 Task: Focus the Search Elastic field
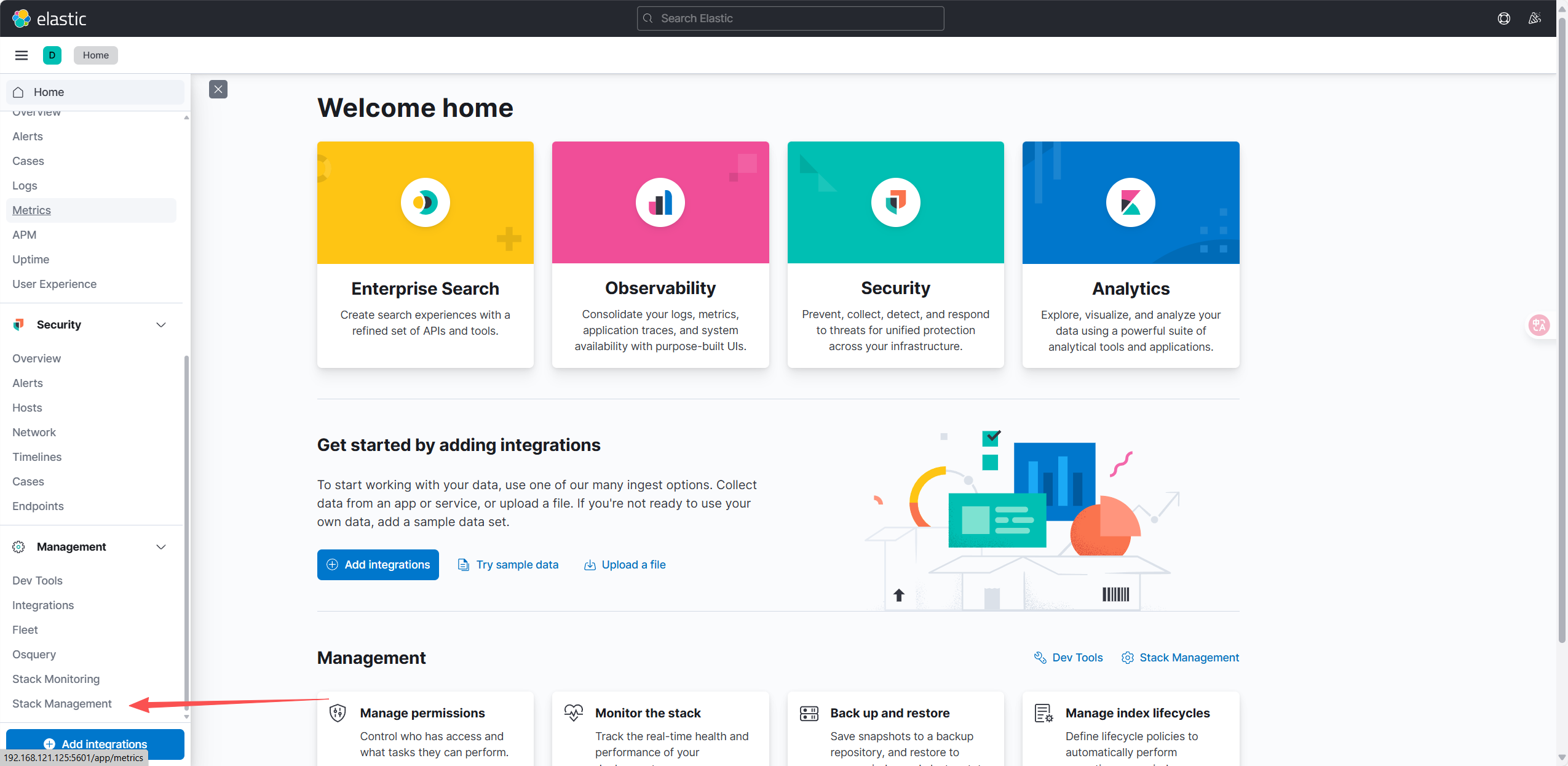pos(791,18)
